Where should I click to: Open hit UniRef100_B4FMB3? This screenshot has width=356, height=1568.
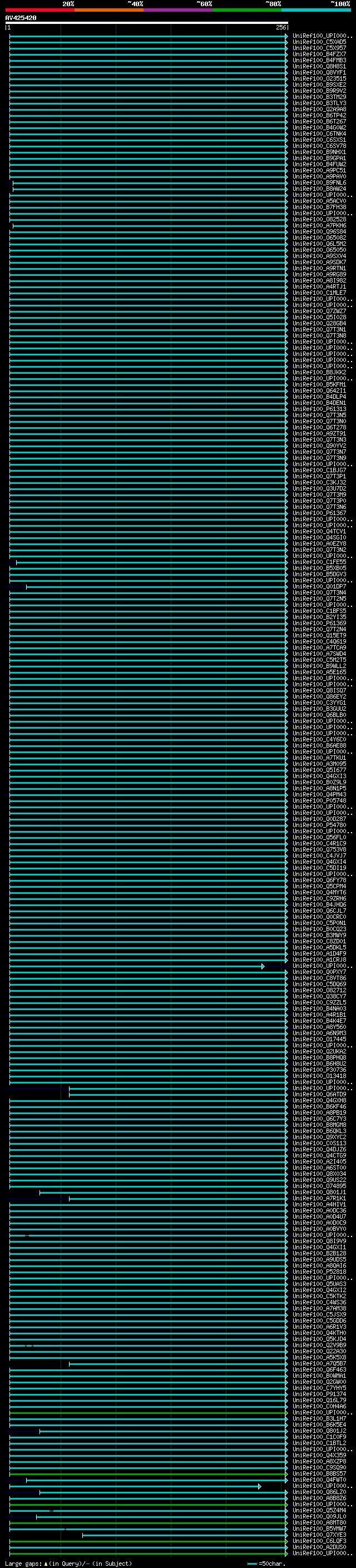coord(319,60)
